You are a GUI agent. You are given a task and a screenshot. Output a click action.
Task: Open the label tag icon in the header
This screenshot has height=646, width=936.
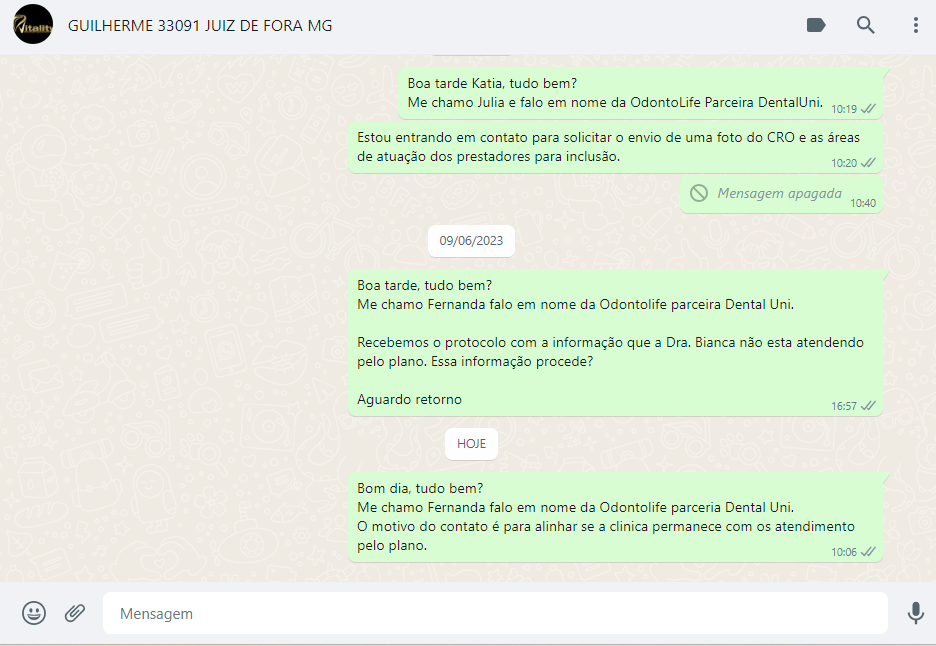tap(816, 25)
